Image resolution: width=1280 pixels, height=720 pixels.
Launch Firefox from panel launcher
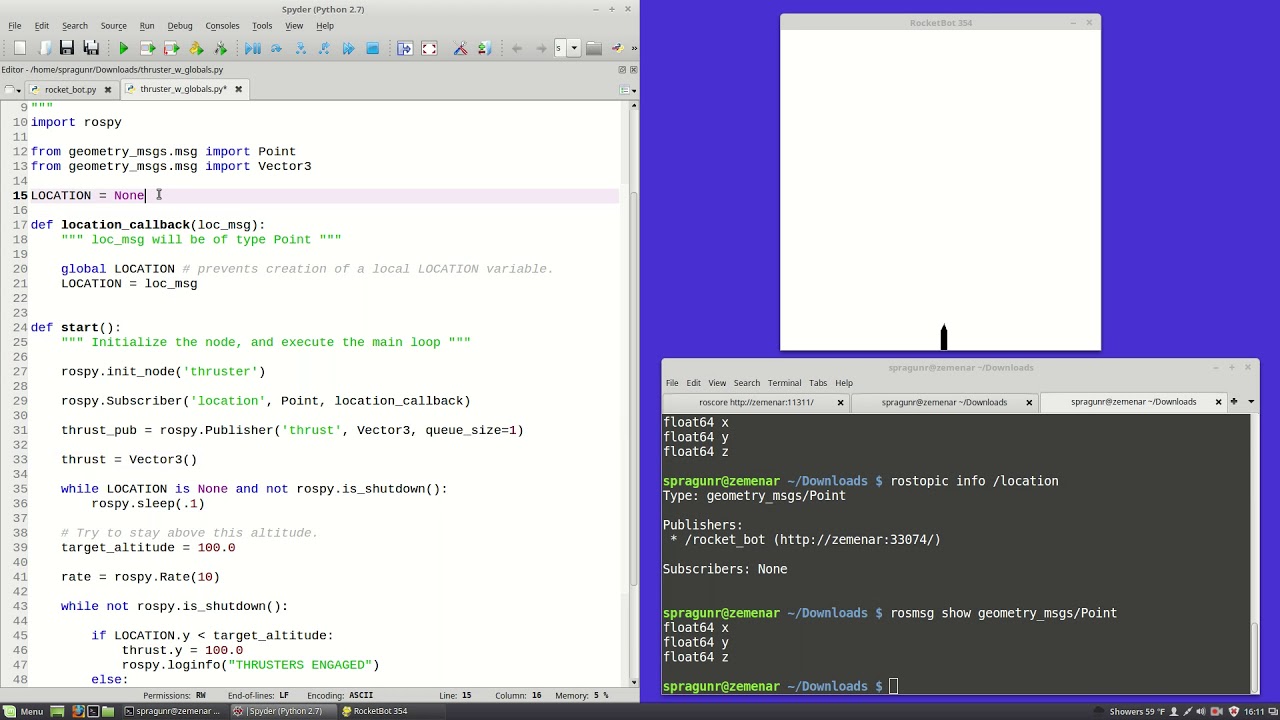pos(77,711)
